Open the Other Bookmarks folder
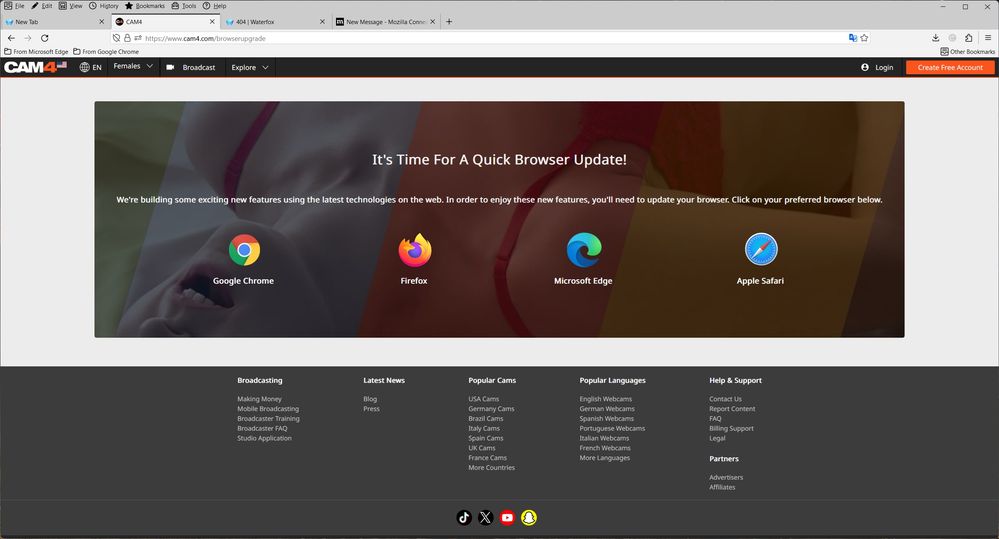This screenshot has width=999, height=539. (967, 52)
